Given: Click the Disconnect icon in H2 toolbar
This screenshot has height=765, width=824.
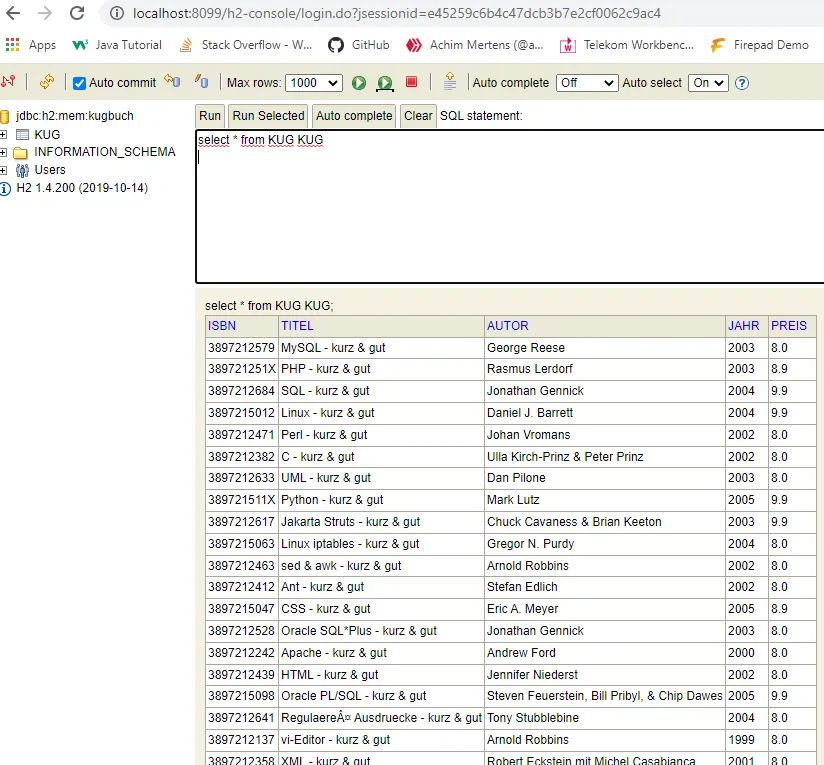Looking at the screenshot, I should pos(8,82).
